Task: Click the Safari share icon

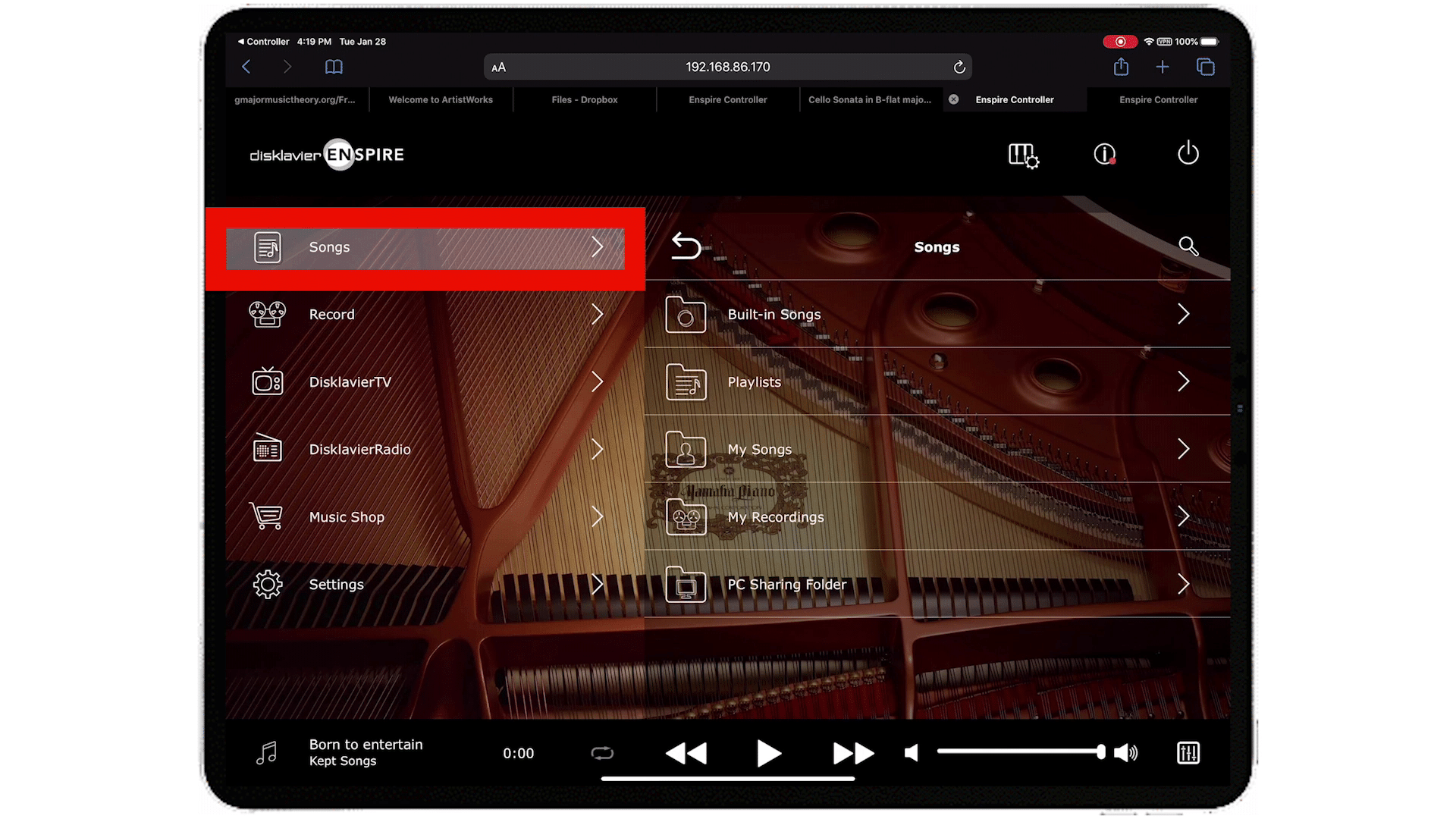Action: [x=1121, y=67]
